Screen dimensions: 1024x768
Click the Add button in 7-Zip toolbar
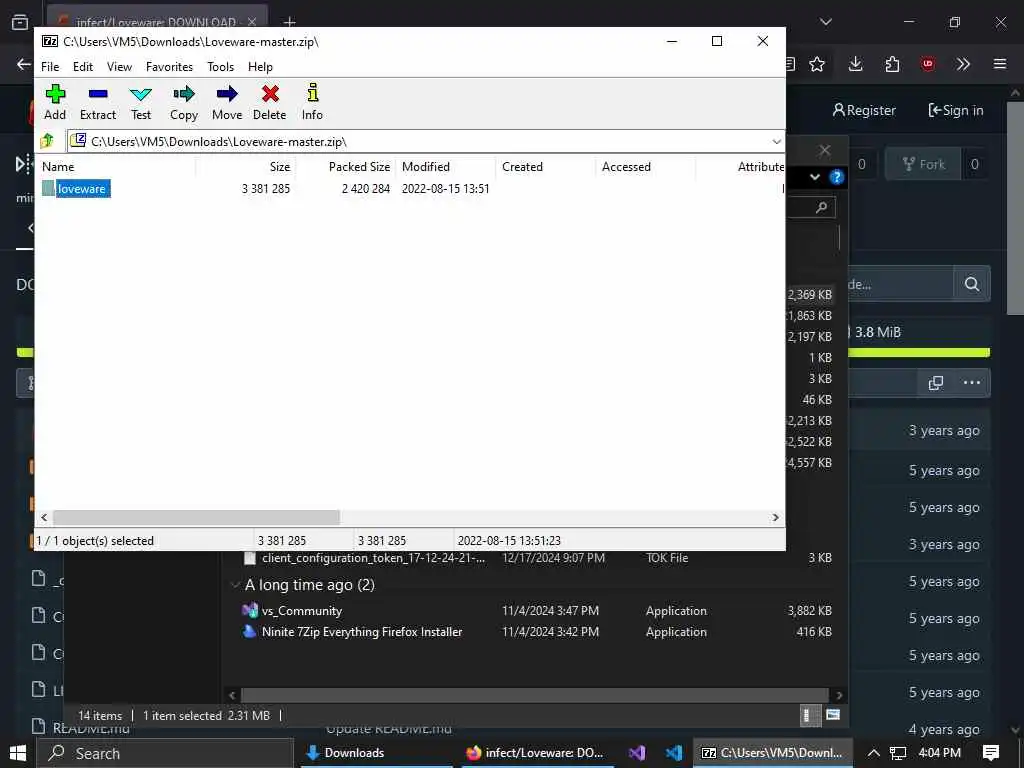pyautogui.click(x=55, y=103)
